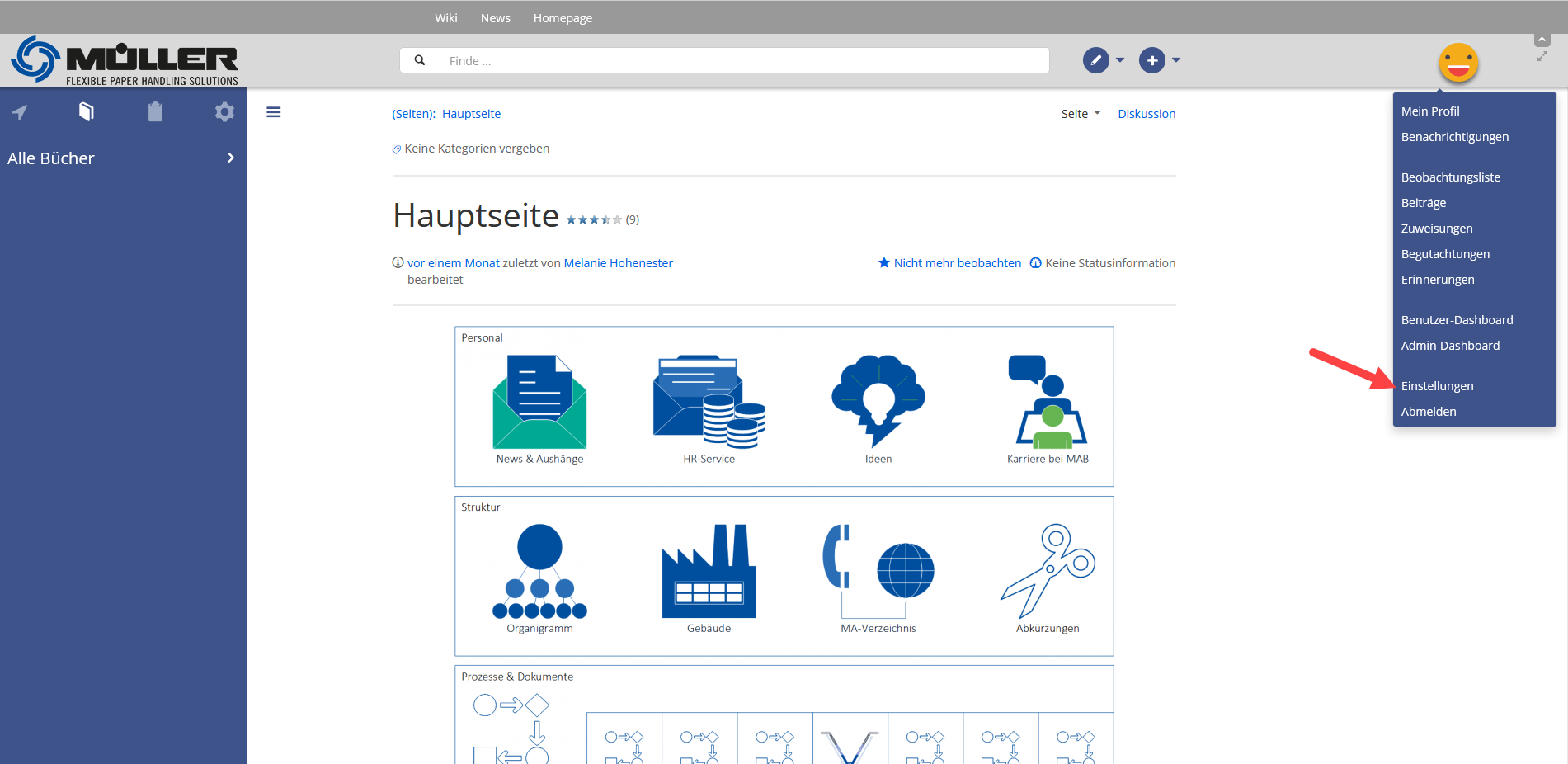Select Einstellungen in user menu
The height and width of the screenshot is (764, 1568).
[x=1437, y=386]
